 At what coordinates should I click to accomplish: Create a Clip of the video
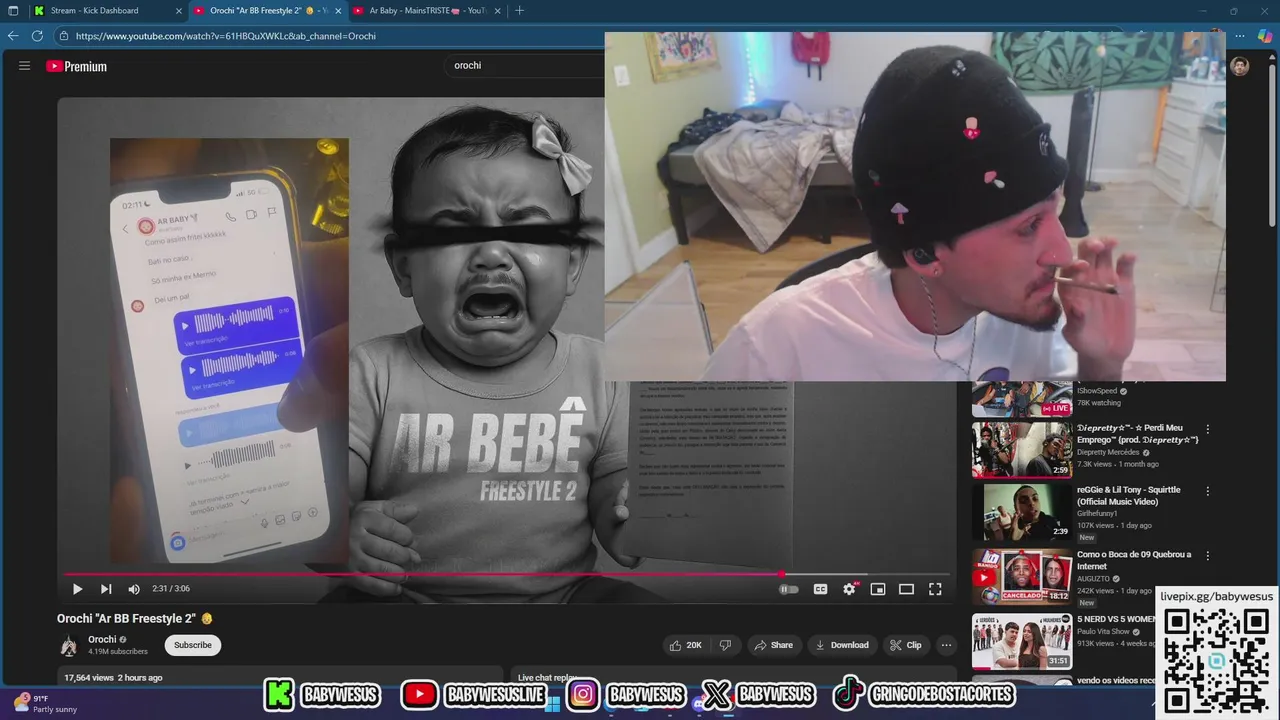click(x=906, y=645)
